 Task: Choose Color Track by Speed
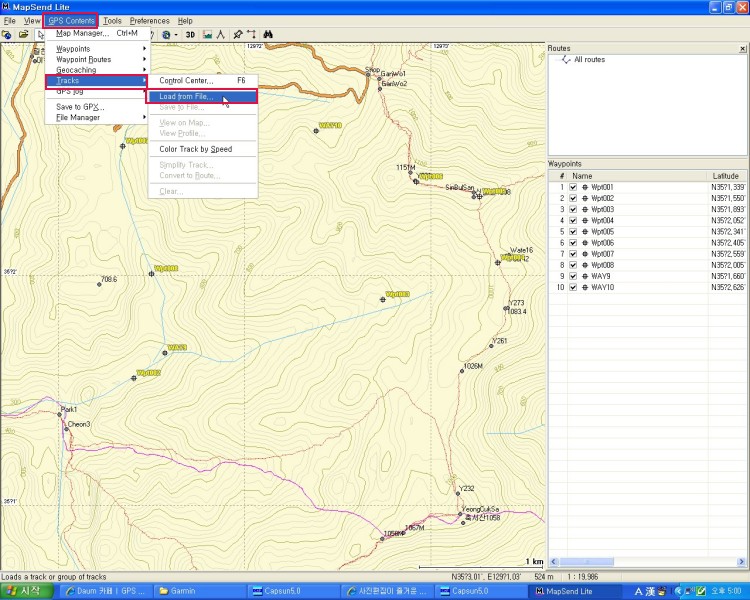[202, 149]
